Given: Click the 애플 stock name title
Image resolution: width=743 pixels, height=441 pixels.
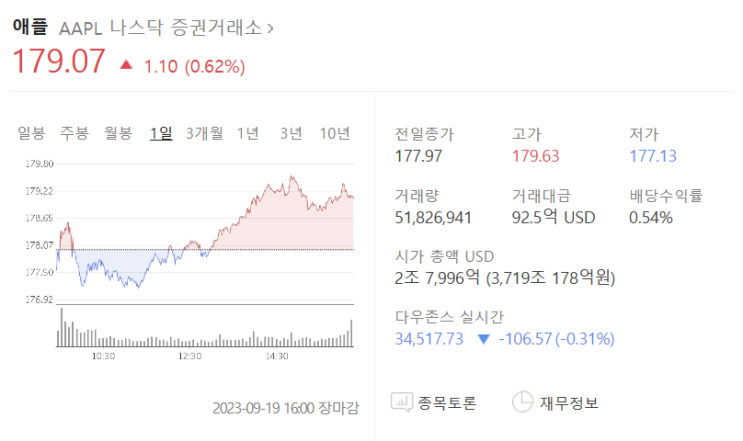Looking at the screenshot, I should tap(29, 27).
